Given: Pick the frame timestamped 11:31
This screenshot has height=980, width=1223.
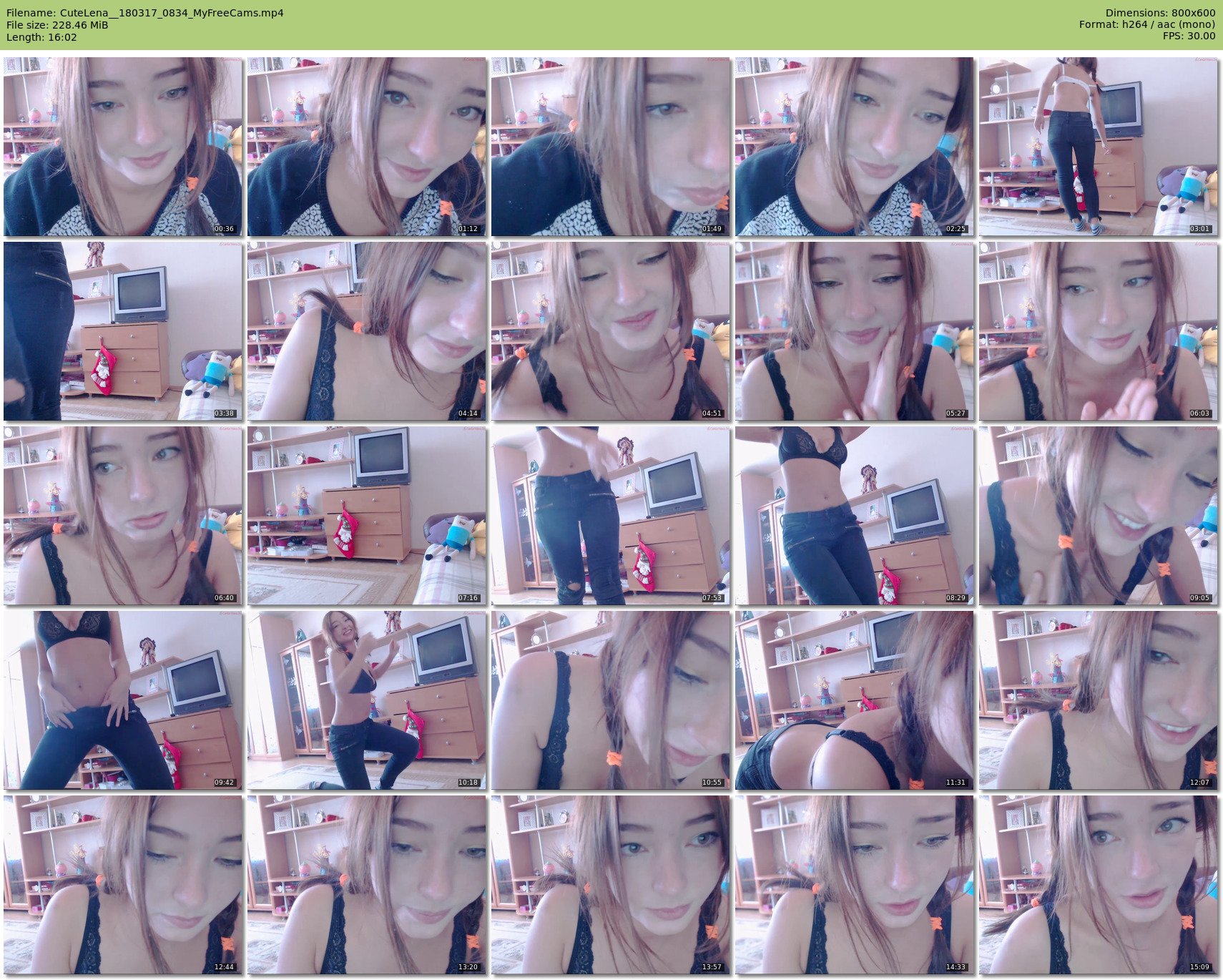Looking at the screenshot, I should (x=855, y=700).
